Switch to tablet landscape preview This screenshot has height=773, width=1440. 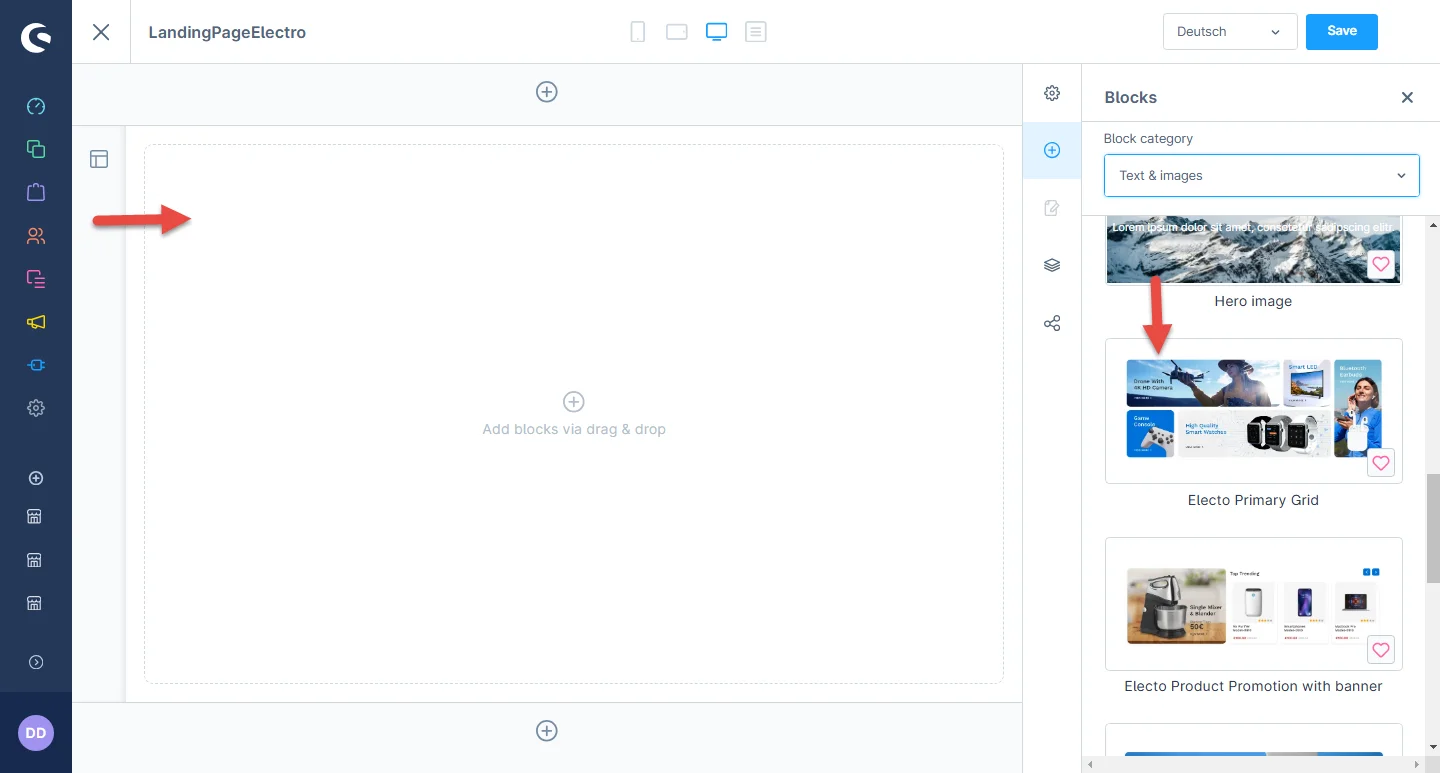click(x=677, y=32)
